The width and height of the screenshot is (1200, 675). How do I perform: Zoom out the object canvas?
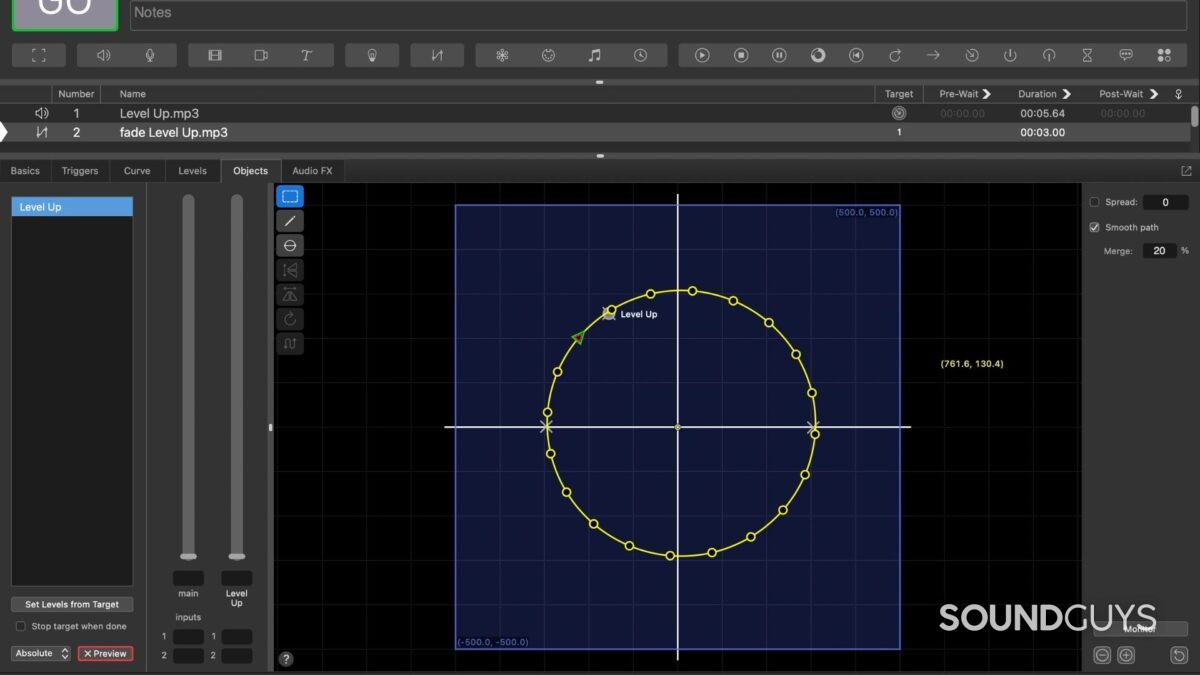1102,656
